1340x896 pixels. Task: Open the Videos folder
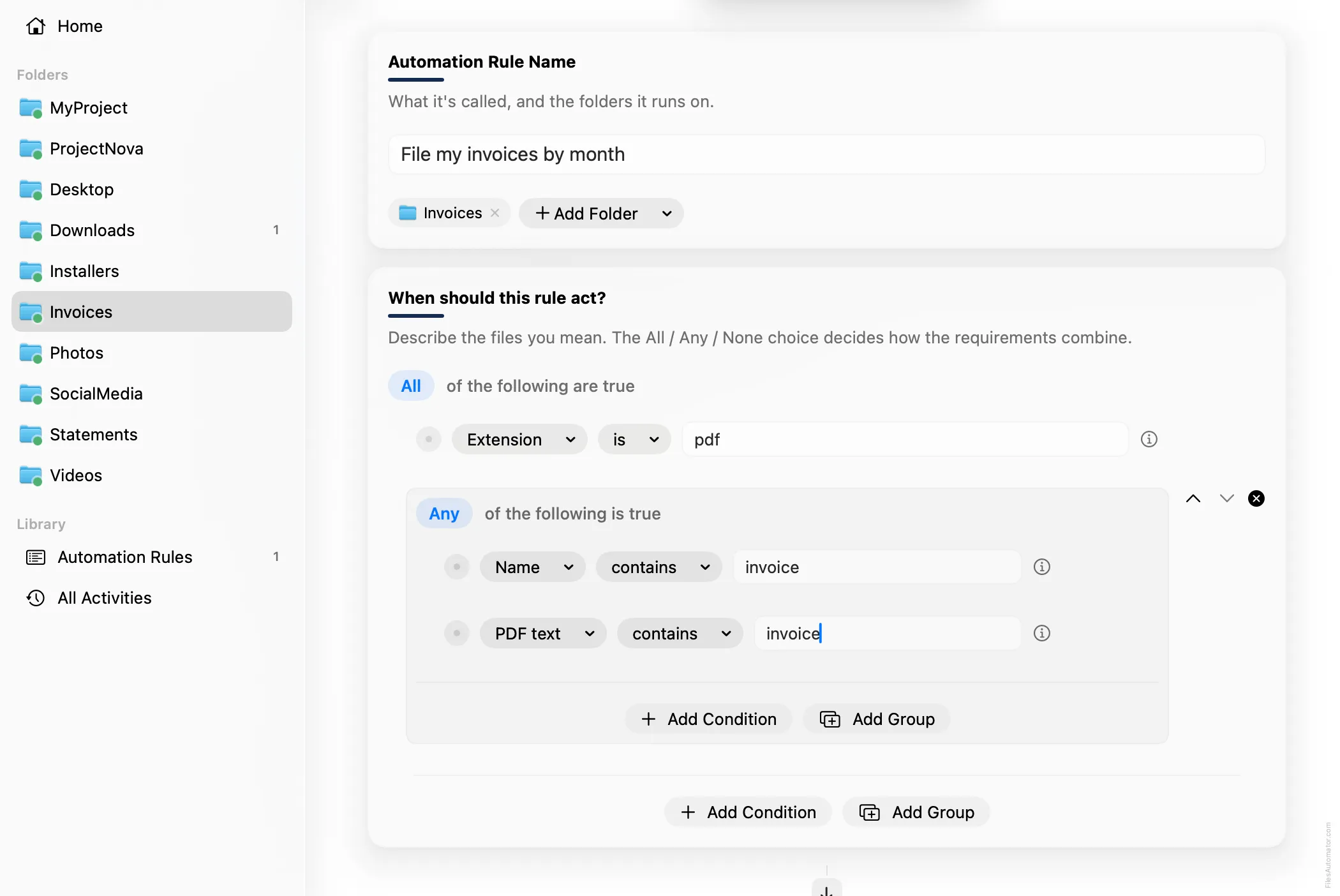[152, 475]
